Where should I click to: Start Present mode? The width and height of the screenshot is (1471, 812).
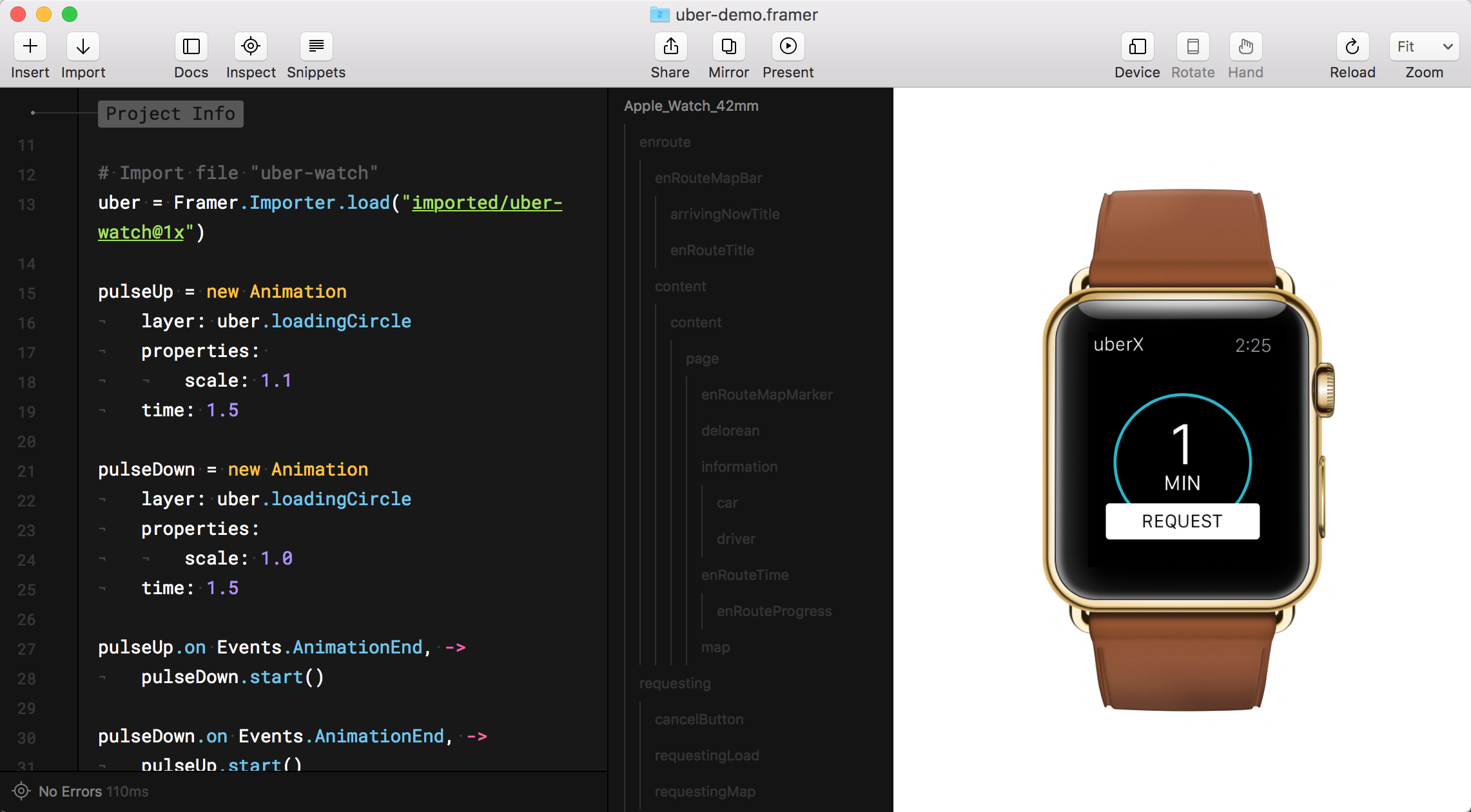(788, 46)
